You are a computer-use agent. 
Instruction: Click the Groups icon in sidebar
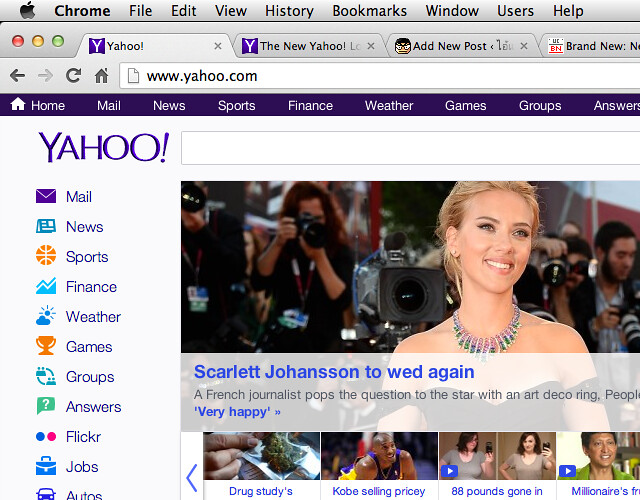click(46, 376)
